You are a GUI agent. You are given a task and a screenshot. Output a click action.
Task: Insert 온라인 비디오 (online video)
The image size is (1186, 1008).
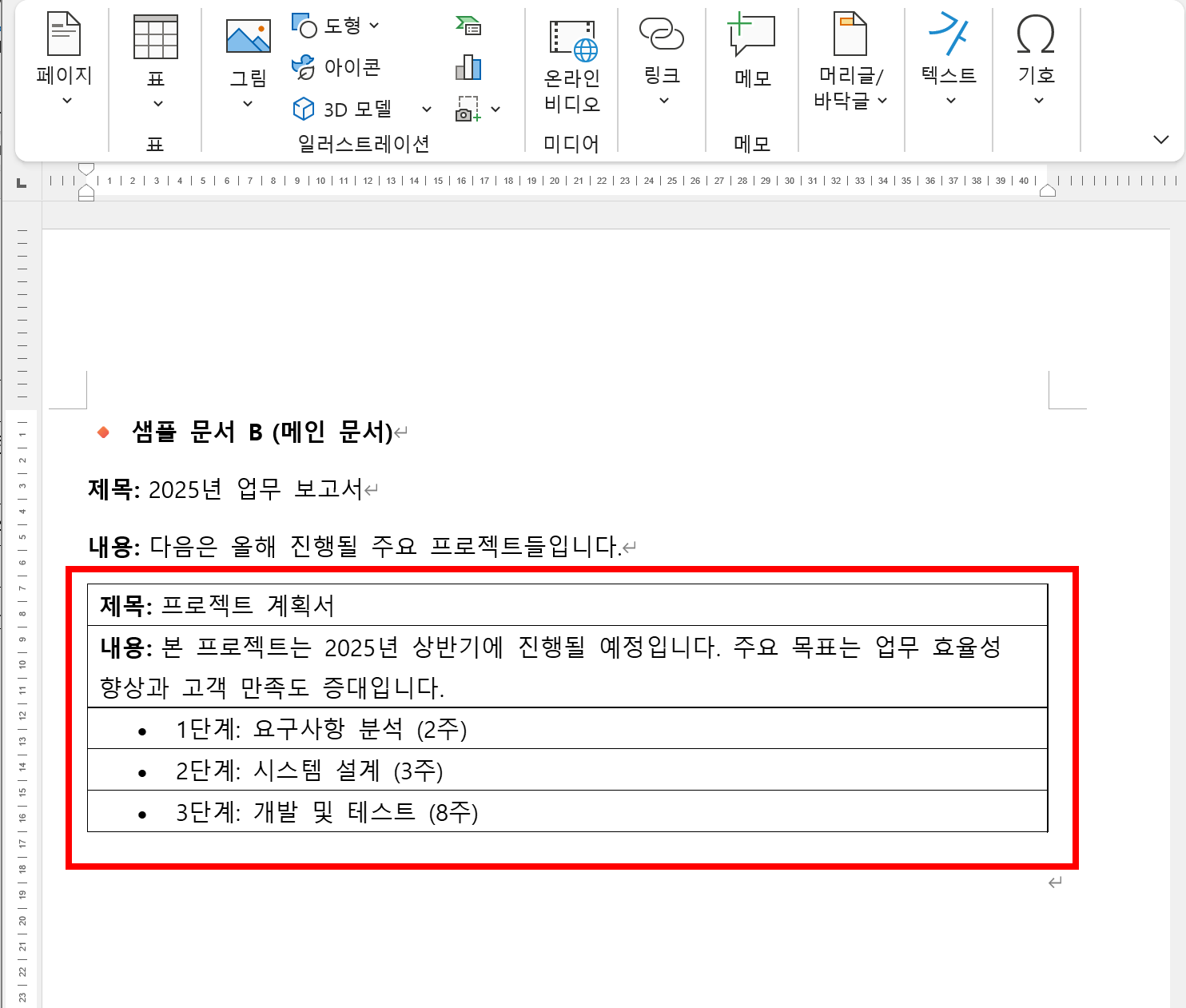click(x=572, y=64)
